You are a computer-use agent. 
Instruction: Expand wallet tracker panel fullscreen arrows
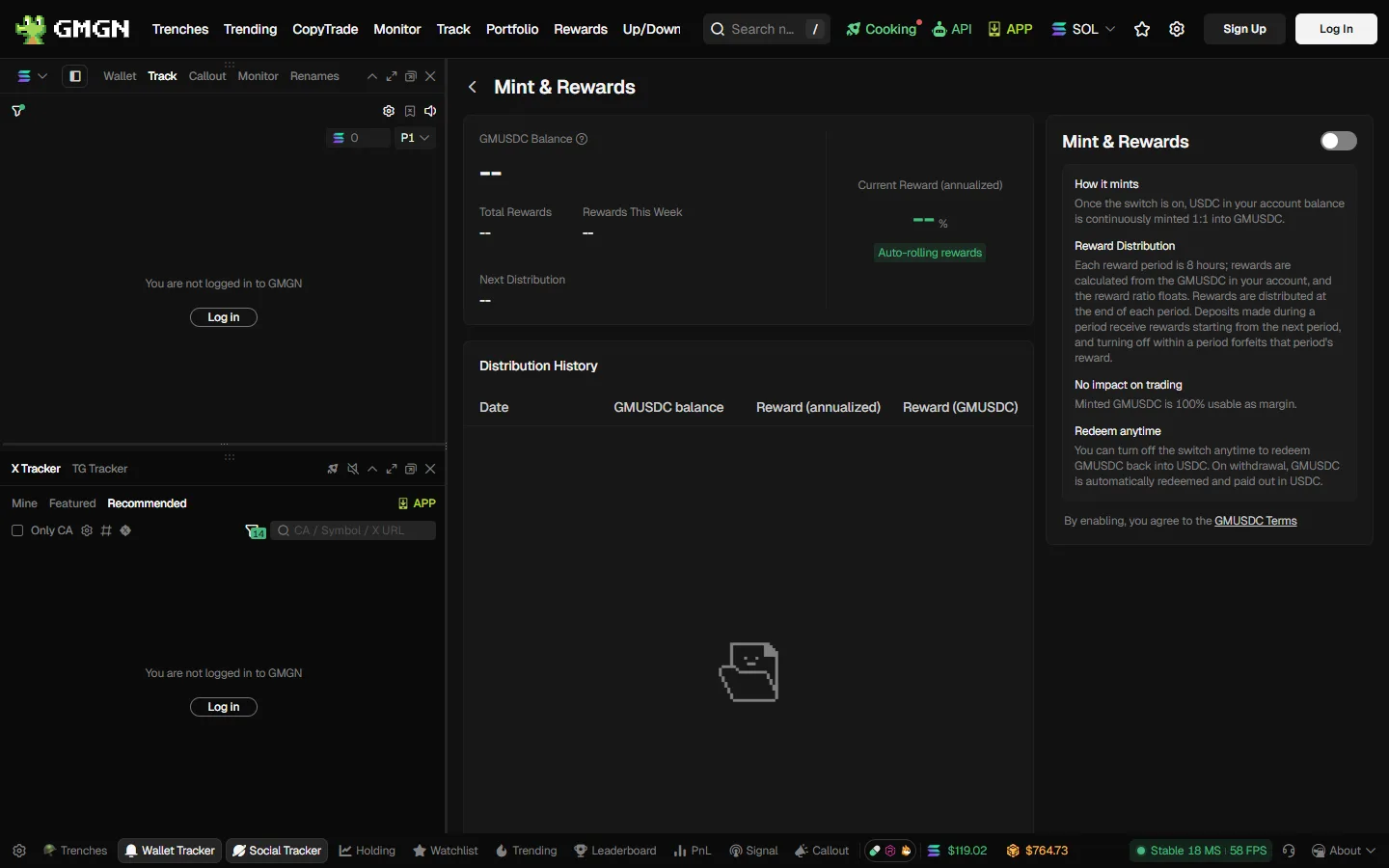tap(392, 76)
